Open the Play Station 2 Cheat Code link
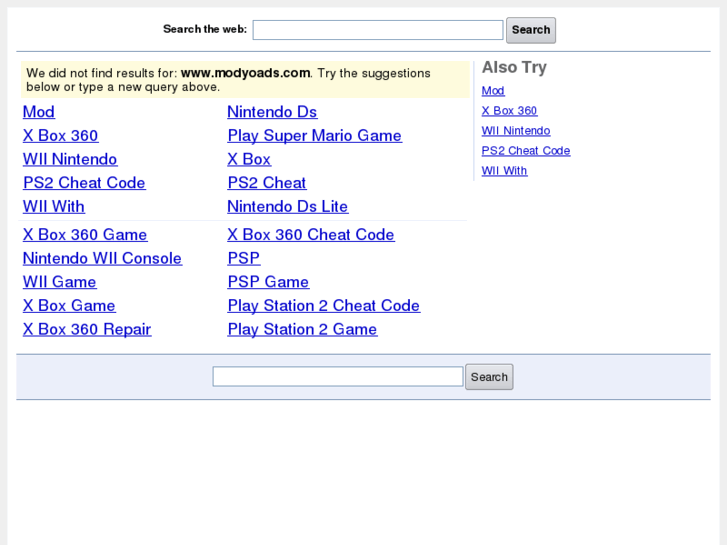Viewport: 727px width, 545px height. (x=324, y=306)
